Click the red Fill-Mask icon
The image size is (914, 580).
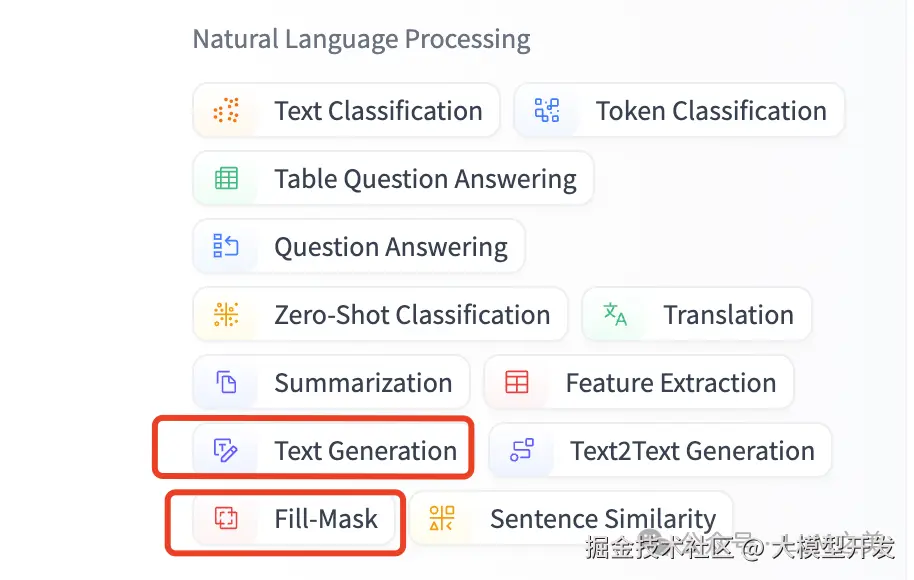(x=227, y=519)
